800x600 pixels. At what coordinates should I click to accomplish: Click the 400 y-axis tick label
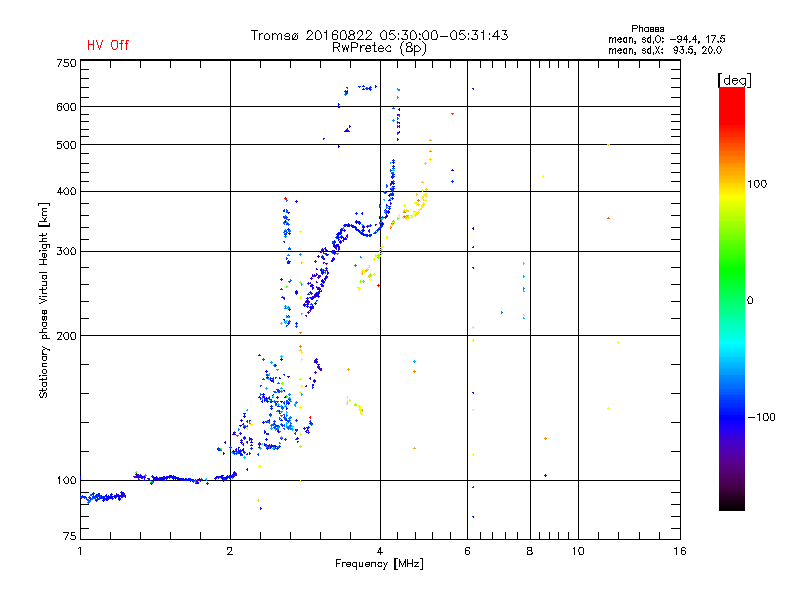coord(66,191)
